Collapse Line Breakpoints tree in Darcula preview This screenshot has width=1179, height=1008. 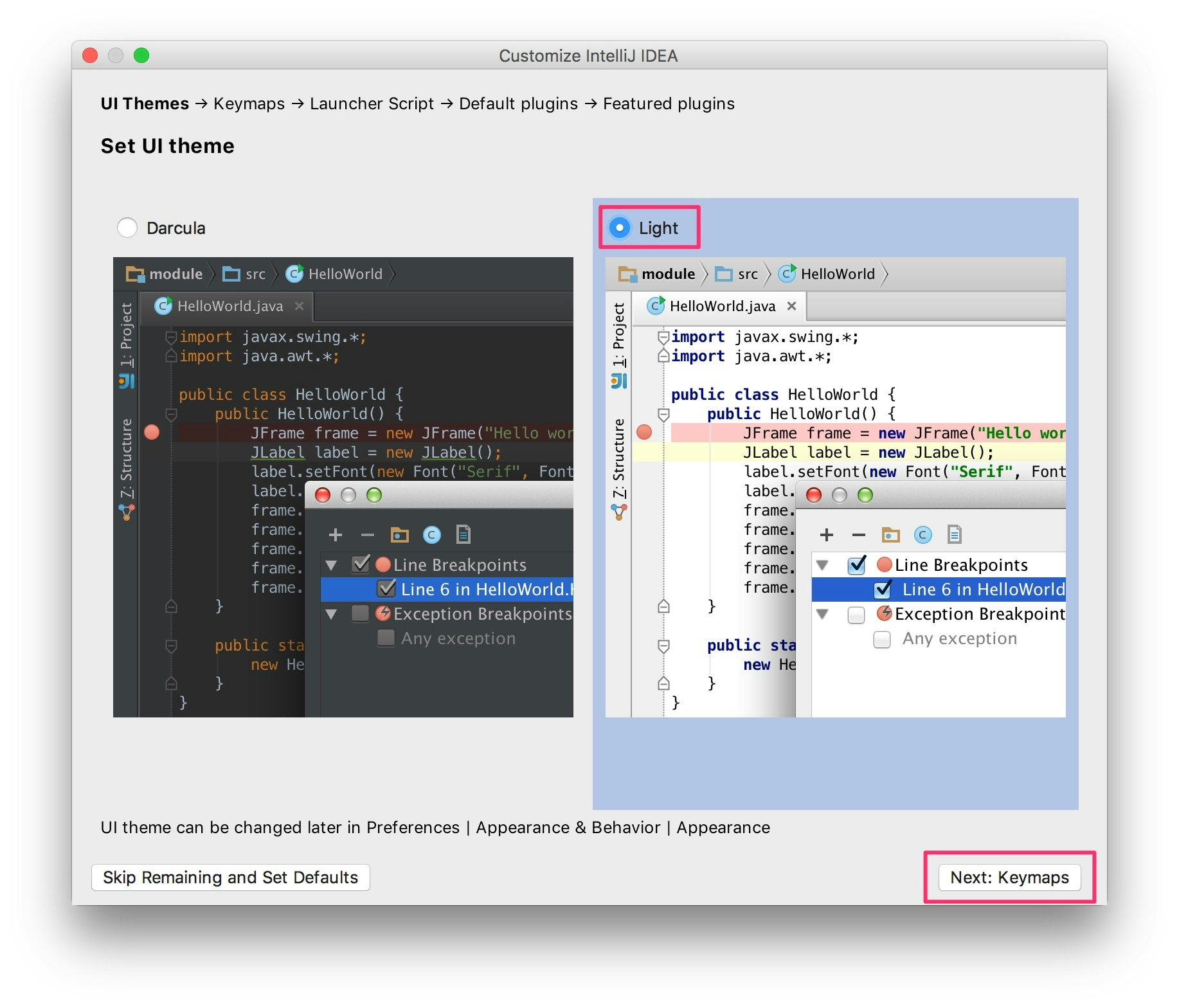[332, 565]
